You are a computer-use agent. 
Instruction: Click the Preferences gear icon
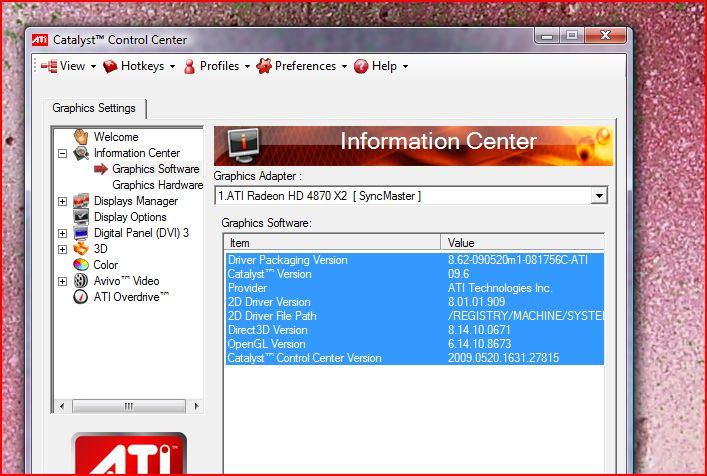tap(264, 66)
